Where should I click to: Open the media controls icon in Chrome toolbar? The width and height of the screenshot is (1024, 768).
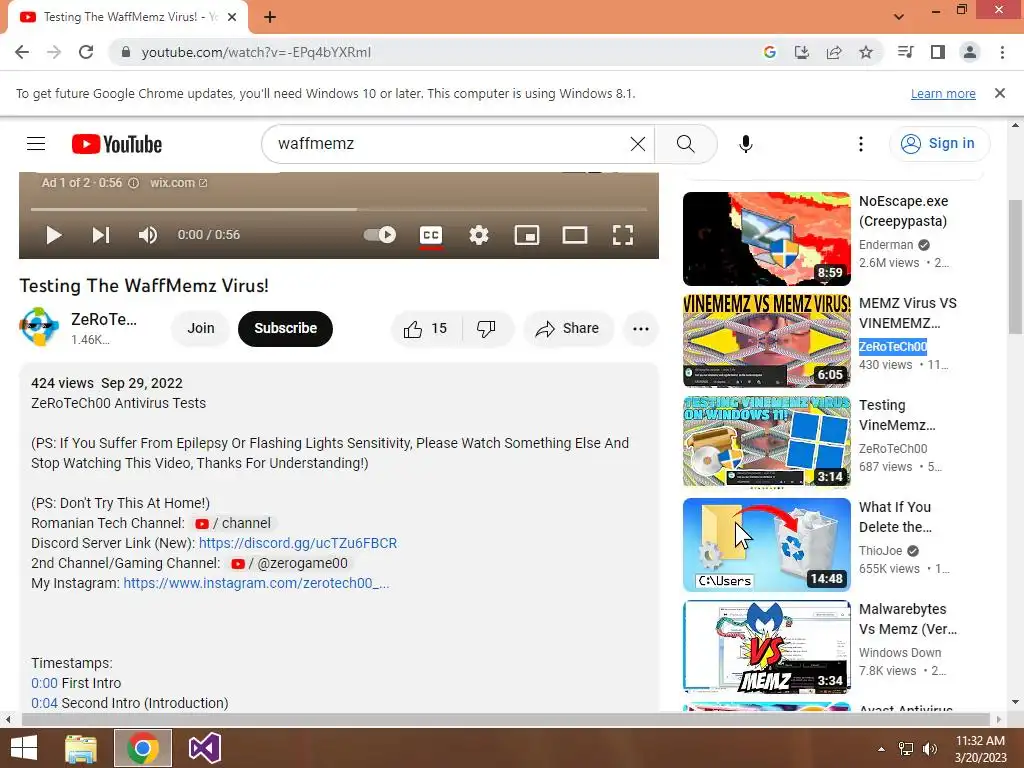coord(905,52)
